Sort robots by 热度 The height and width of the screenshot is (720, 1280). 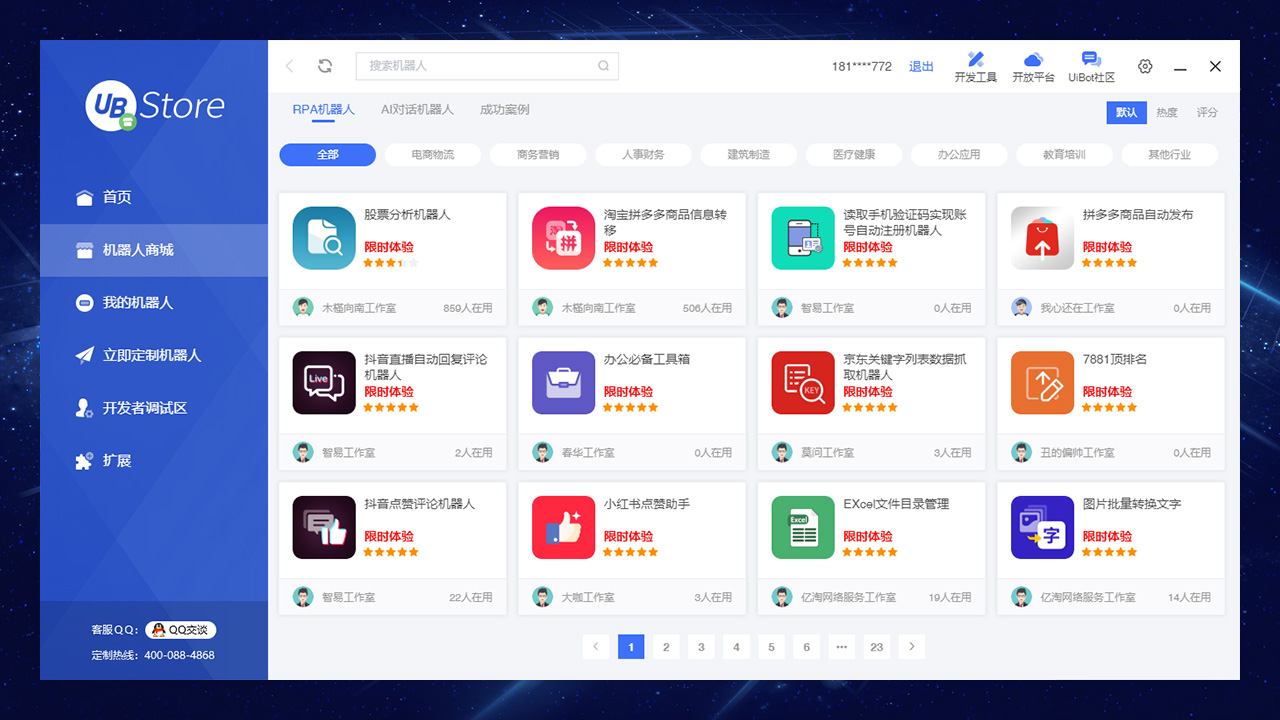pos(1167,113)
